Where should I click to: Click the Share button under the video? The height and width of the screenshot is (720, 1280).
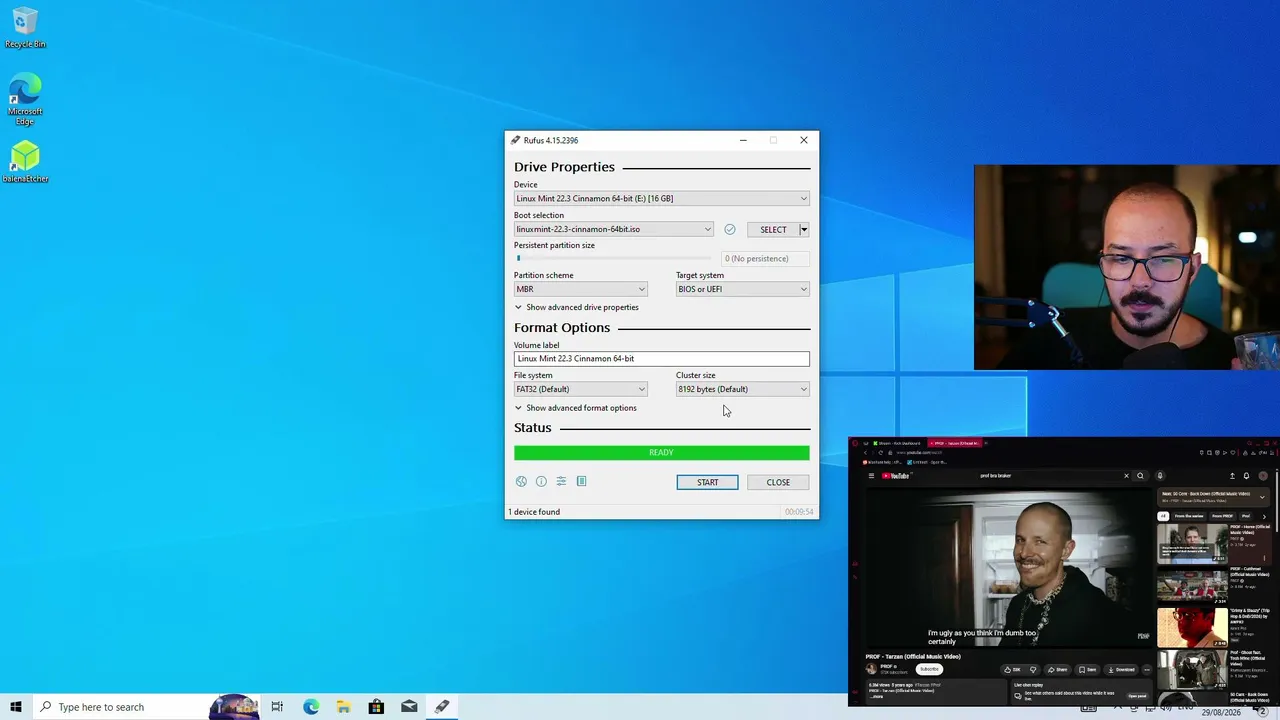1058,670
